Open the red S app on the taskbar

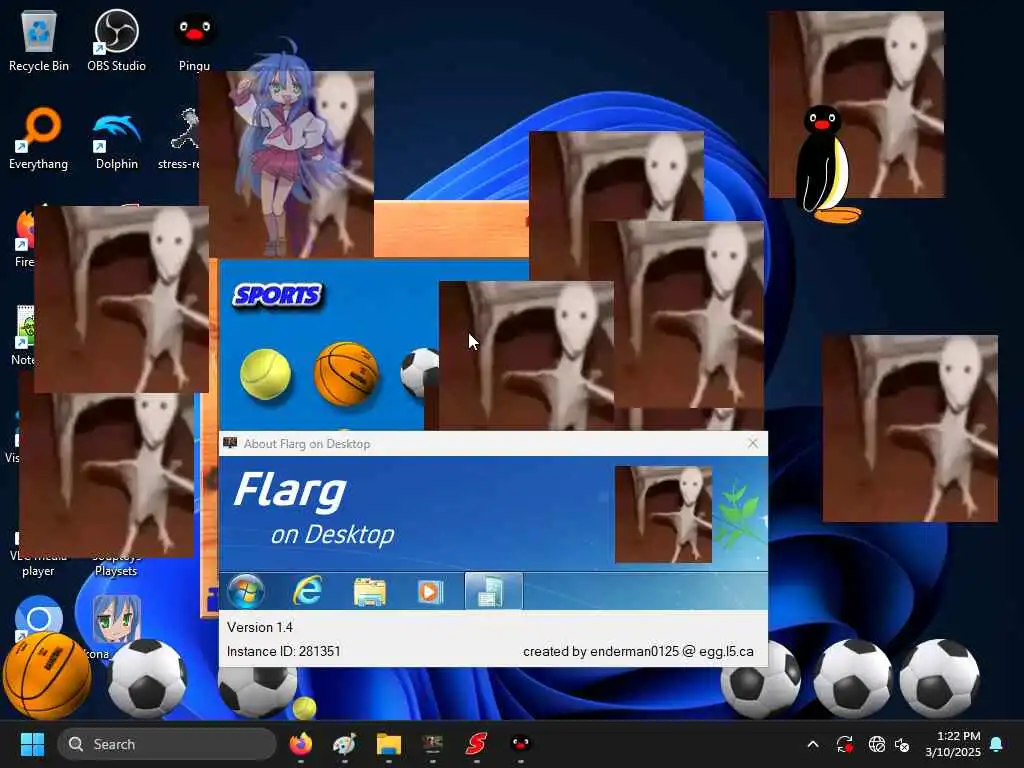pos(477,744)
